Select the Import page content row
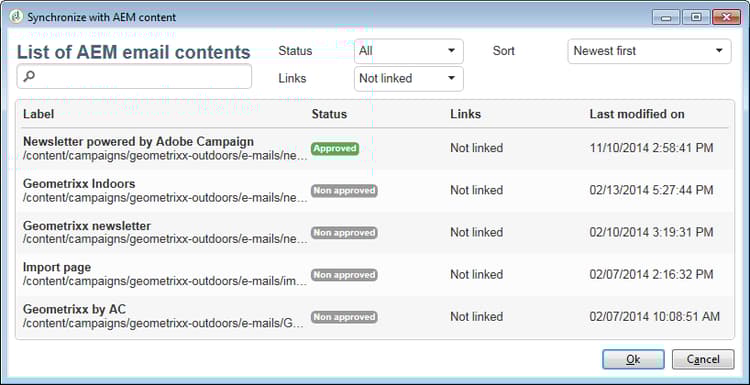The height and width of the screenshot is (385, 750). [375, 275]
